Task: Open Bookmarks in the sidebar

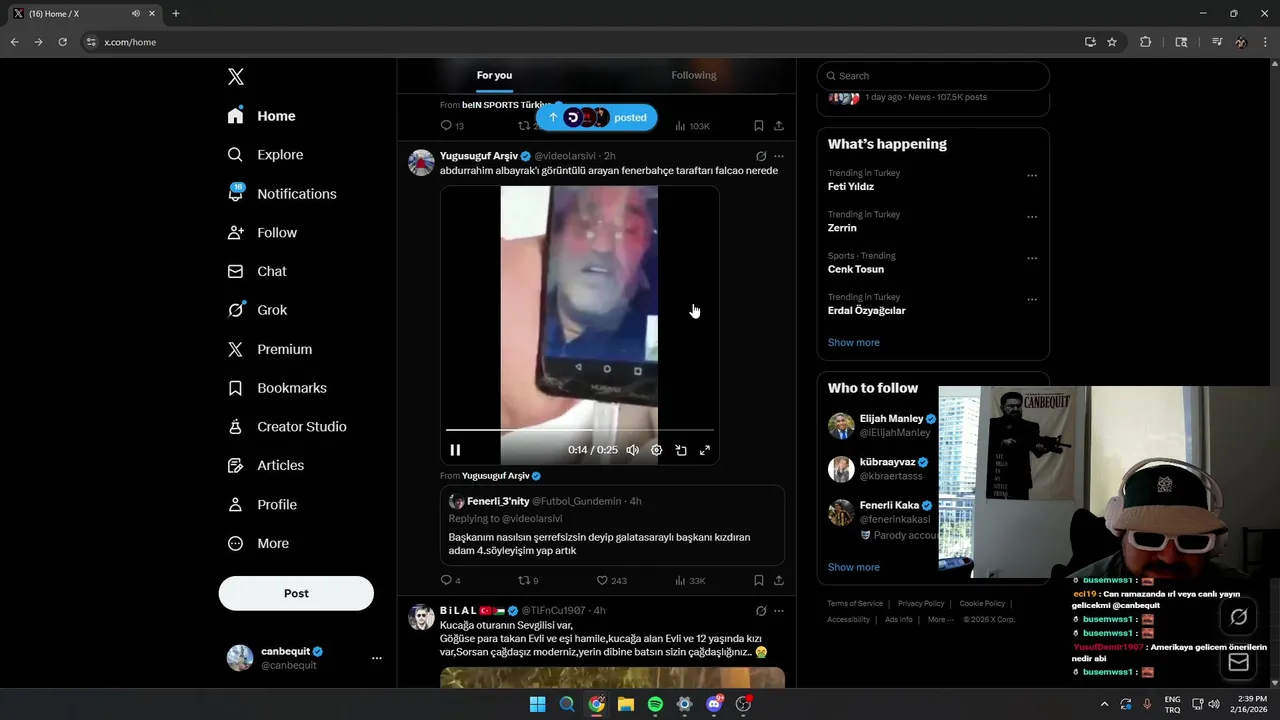Action: point(277,388)
